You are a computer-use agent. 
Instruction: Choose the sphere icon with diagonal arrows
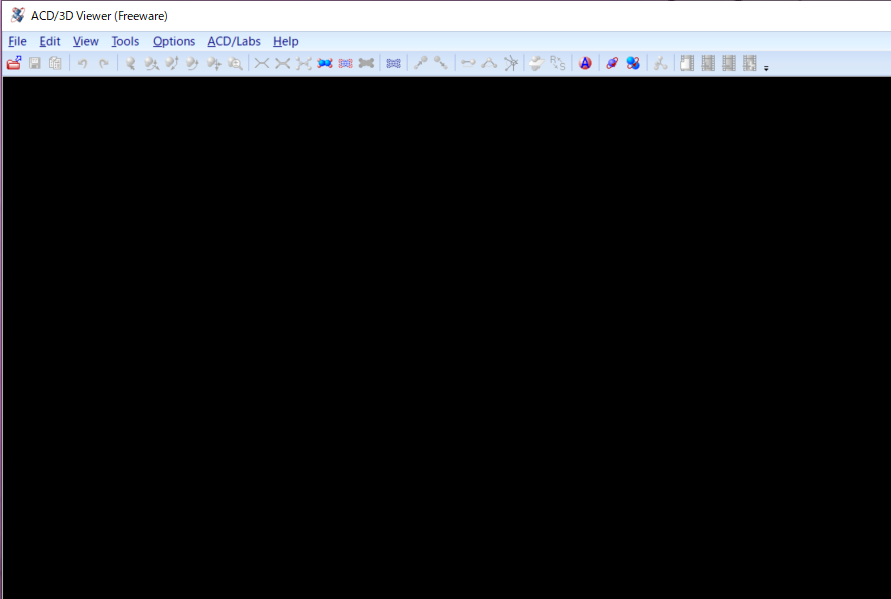[x=172, y=63]
